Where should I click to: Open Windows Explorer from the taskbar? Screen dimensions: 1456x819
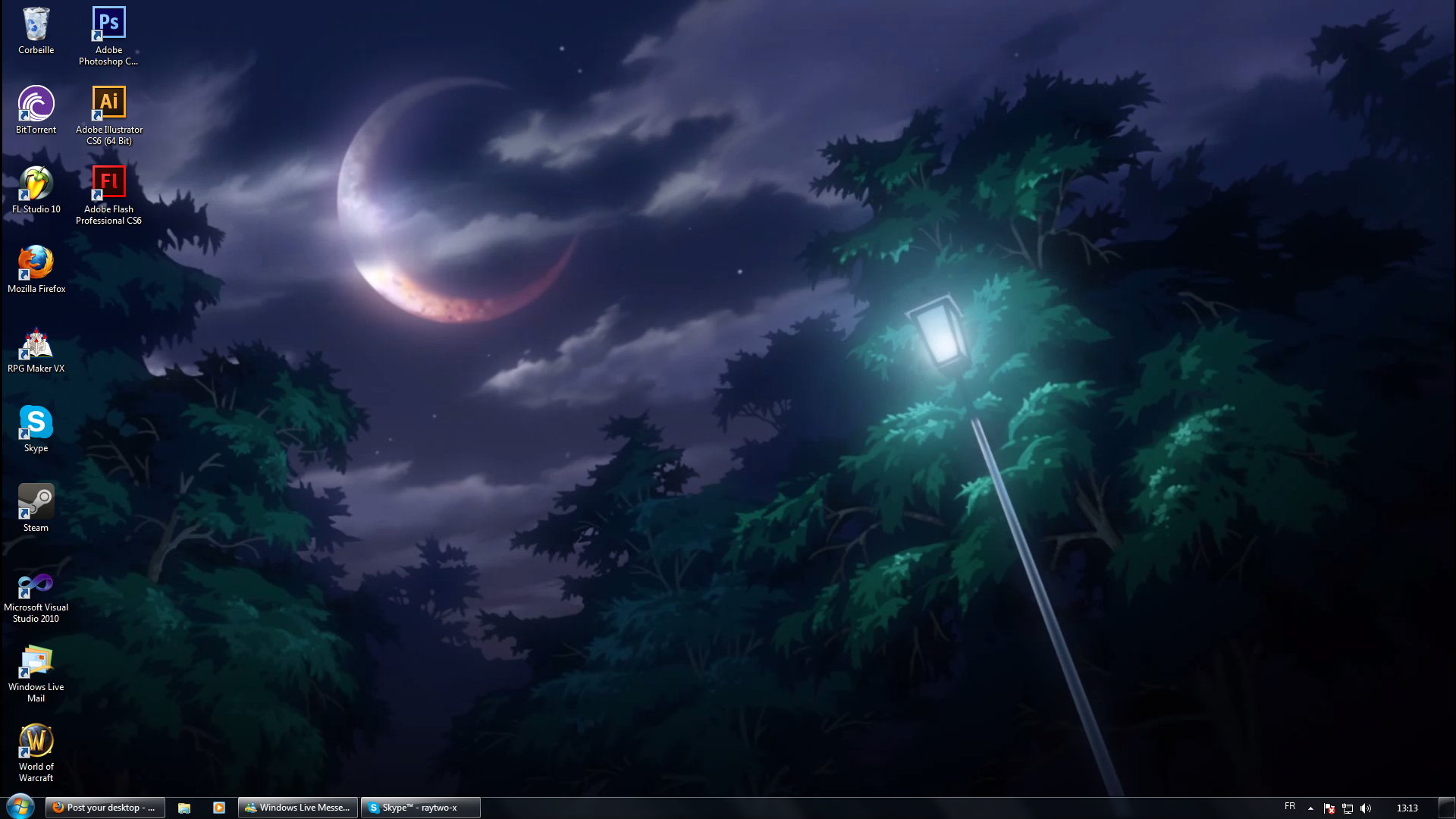click(x=184, y=808)
